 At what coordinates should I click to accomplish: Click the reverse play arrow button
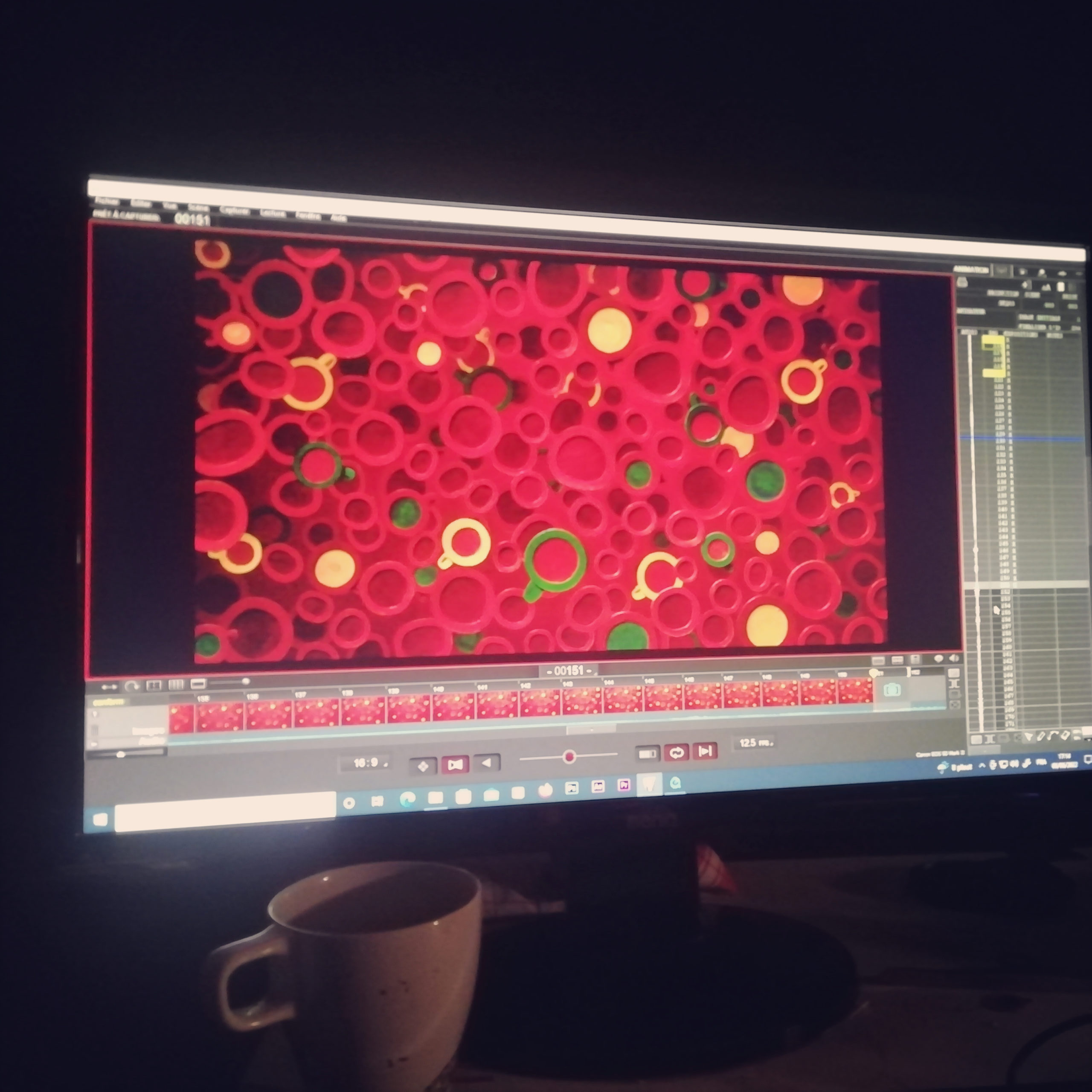(487, 763)
